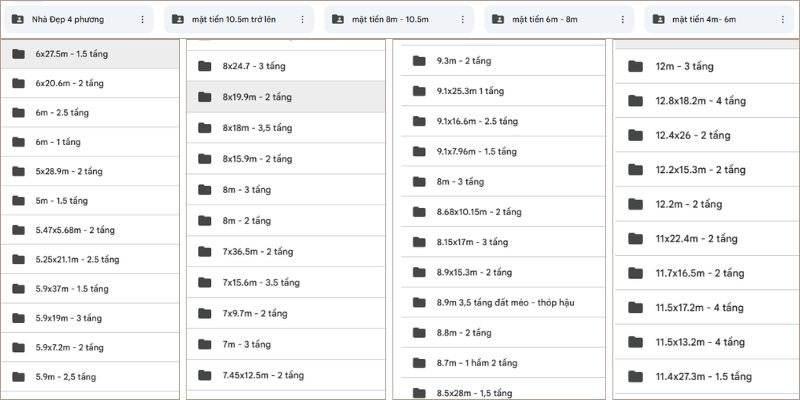Select folder 8x19.9m - 2 tầng
The width and height of the screenshot is (800, 400).
[258, 97]
